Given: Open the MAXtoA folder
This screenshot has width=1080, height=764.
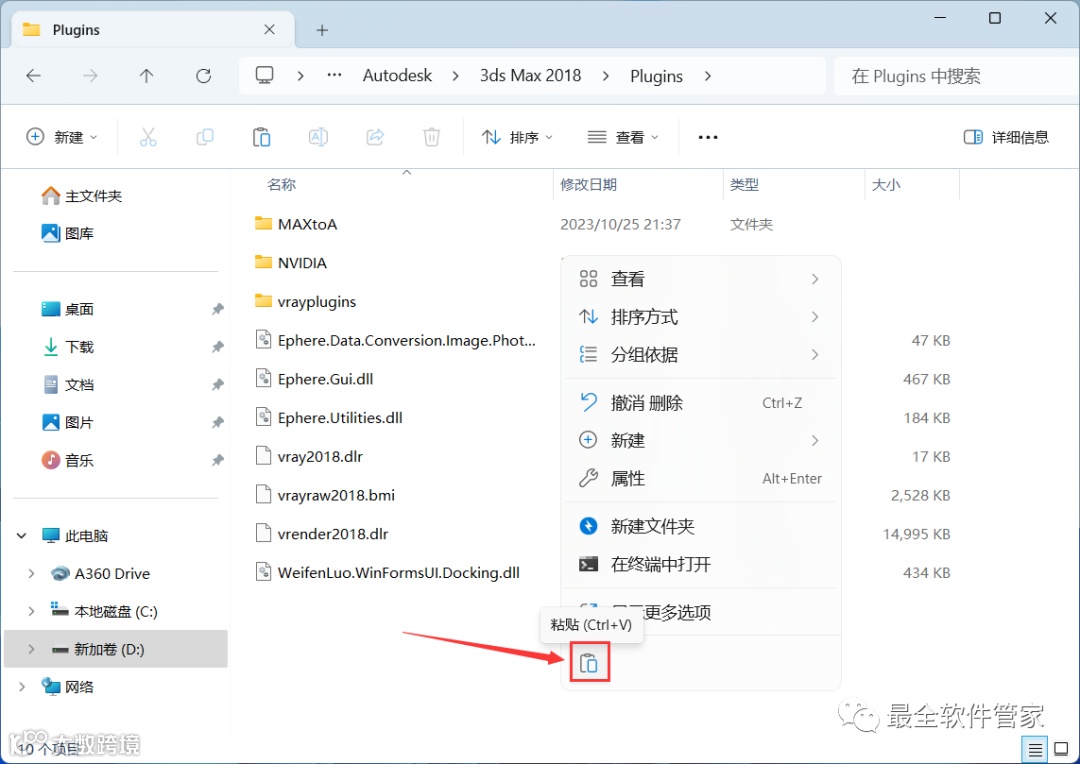Looking at the screenshot, I should tap(307, 224).
